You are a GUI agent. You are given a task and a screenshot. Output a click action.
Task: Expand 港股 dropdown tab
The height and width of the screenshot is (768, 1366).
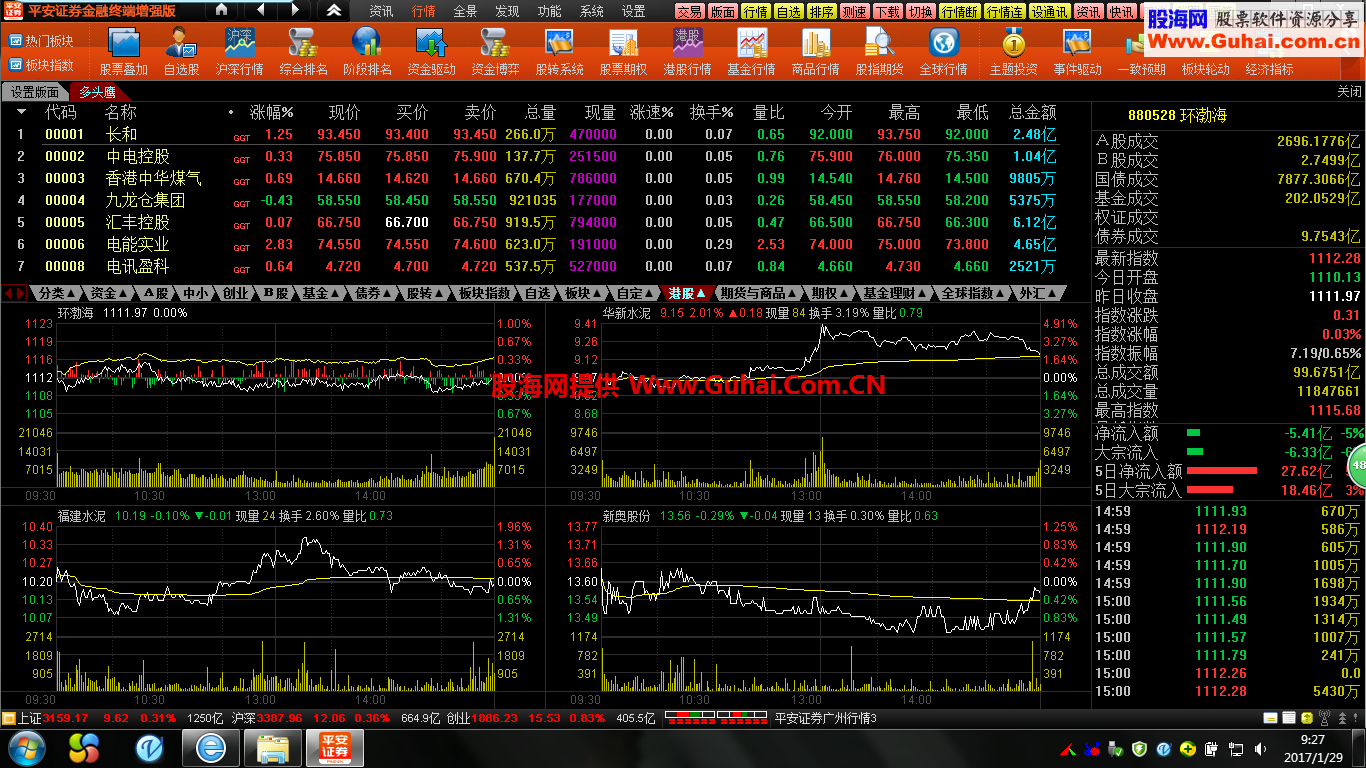[x=687, y=293]
